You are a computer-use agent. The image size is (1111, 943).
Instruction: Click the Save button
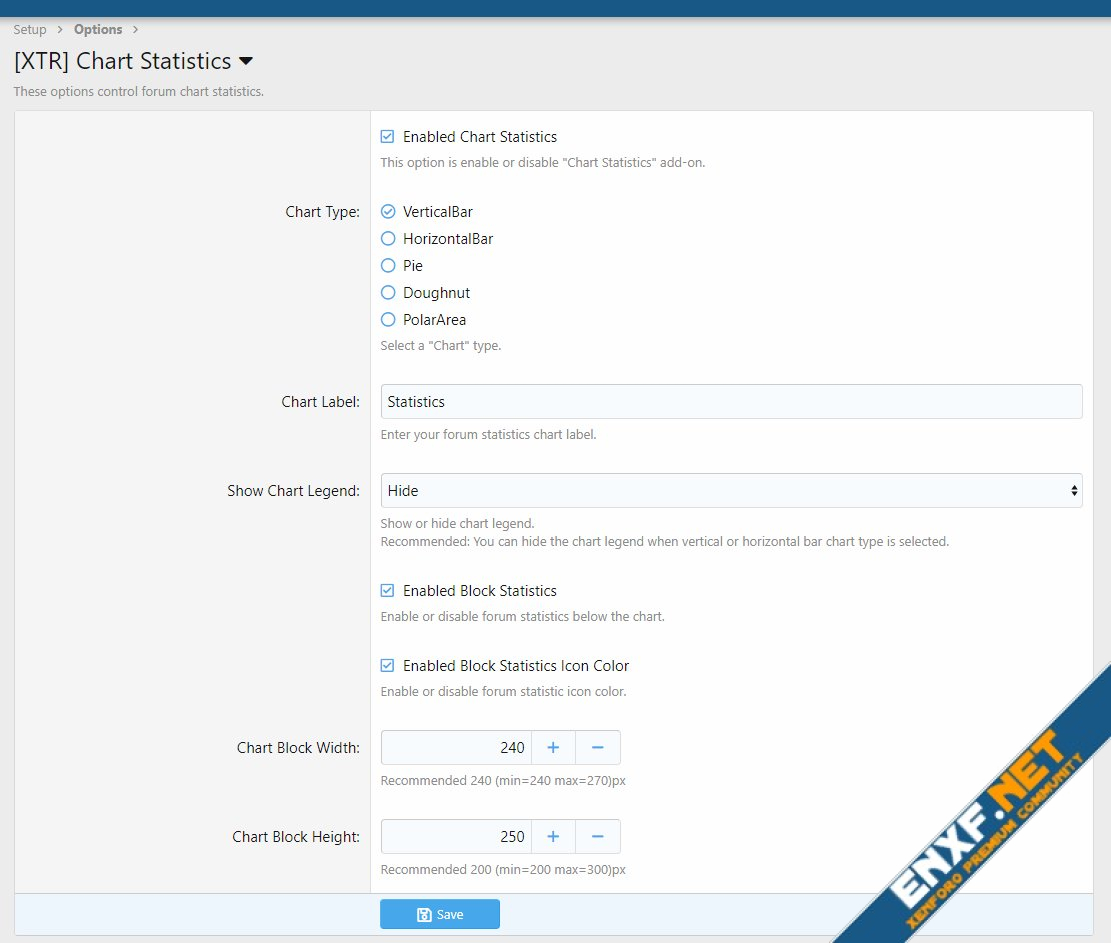click(x=439, y=914)
